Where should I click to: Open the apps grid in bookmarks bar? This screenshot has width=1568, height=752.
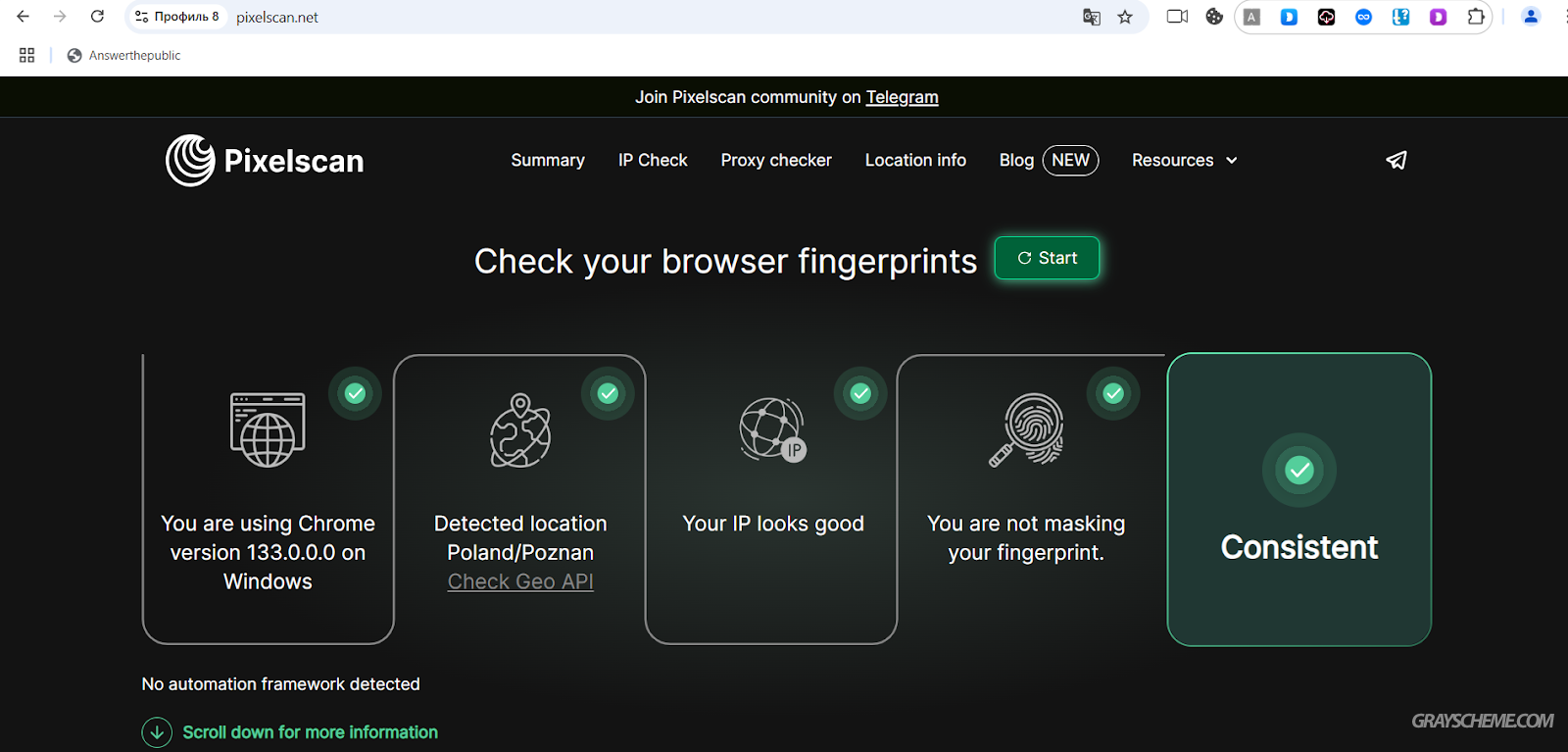tap(26, 56)
